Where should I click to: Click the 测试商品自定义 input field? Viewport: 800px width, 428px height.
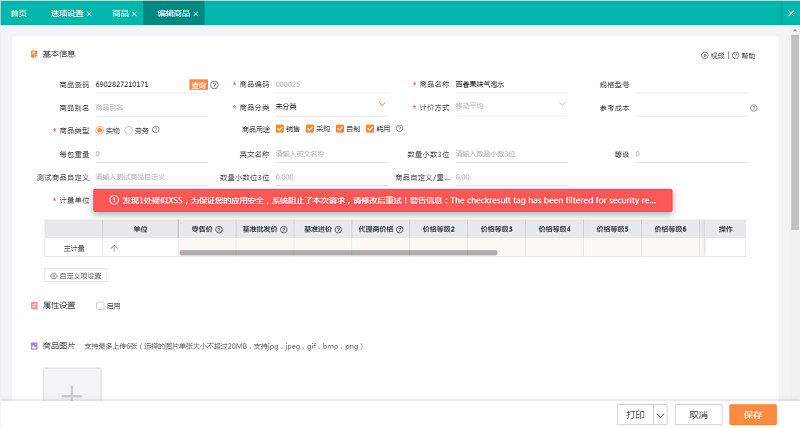pos(152,178)
